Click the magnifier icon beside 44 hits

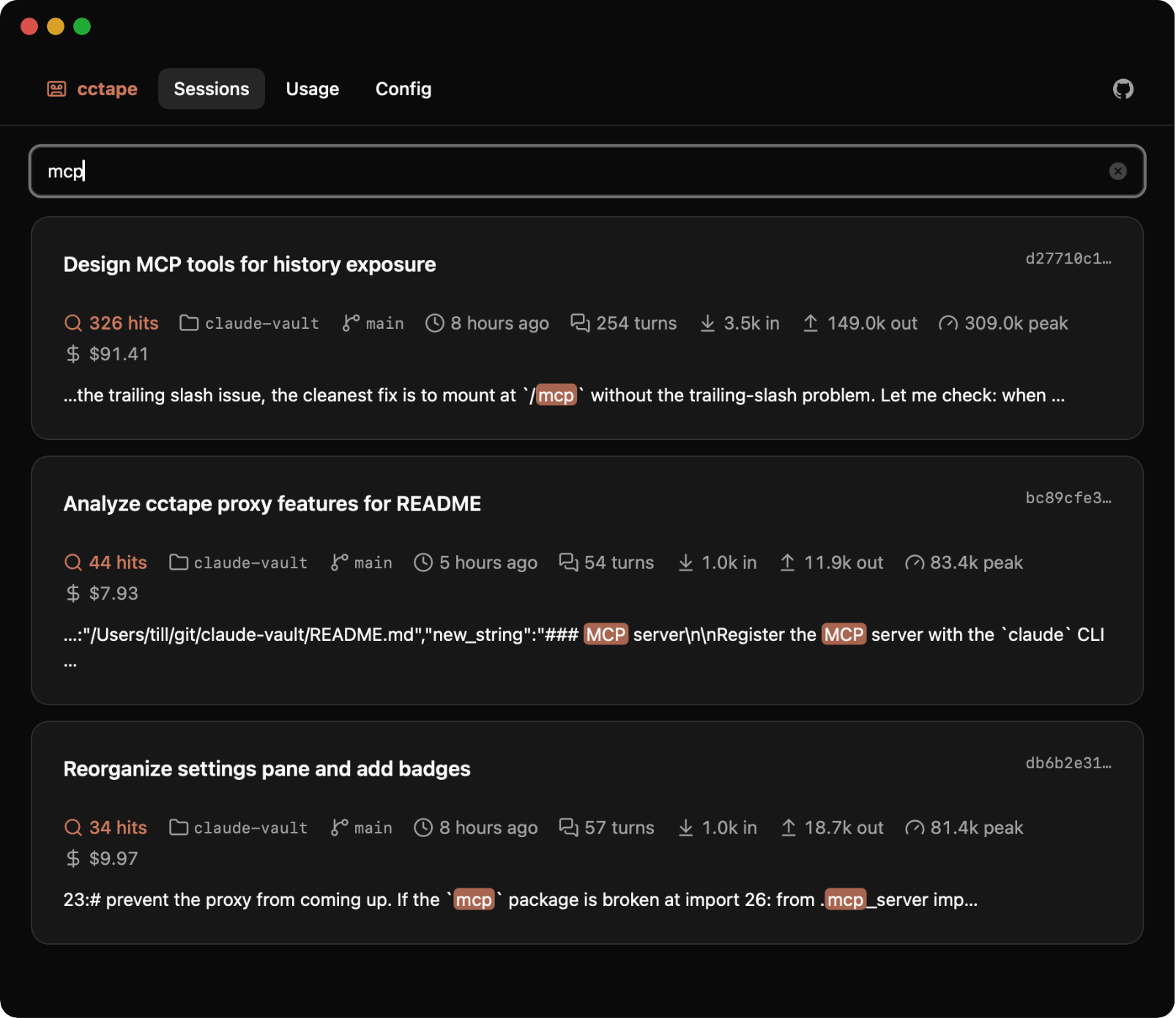(x=73, y=562)
